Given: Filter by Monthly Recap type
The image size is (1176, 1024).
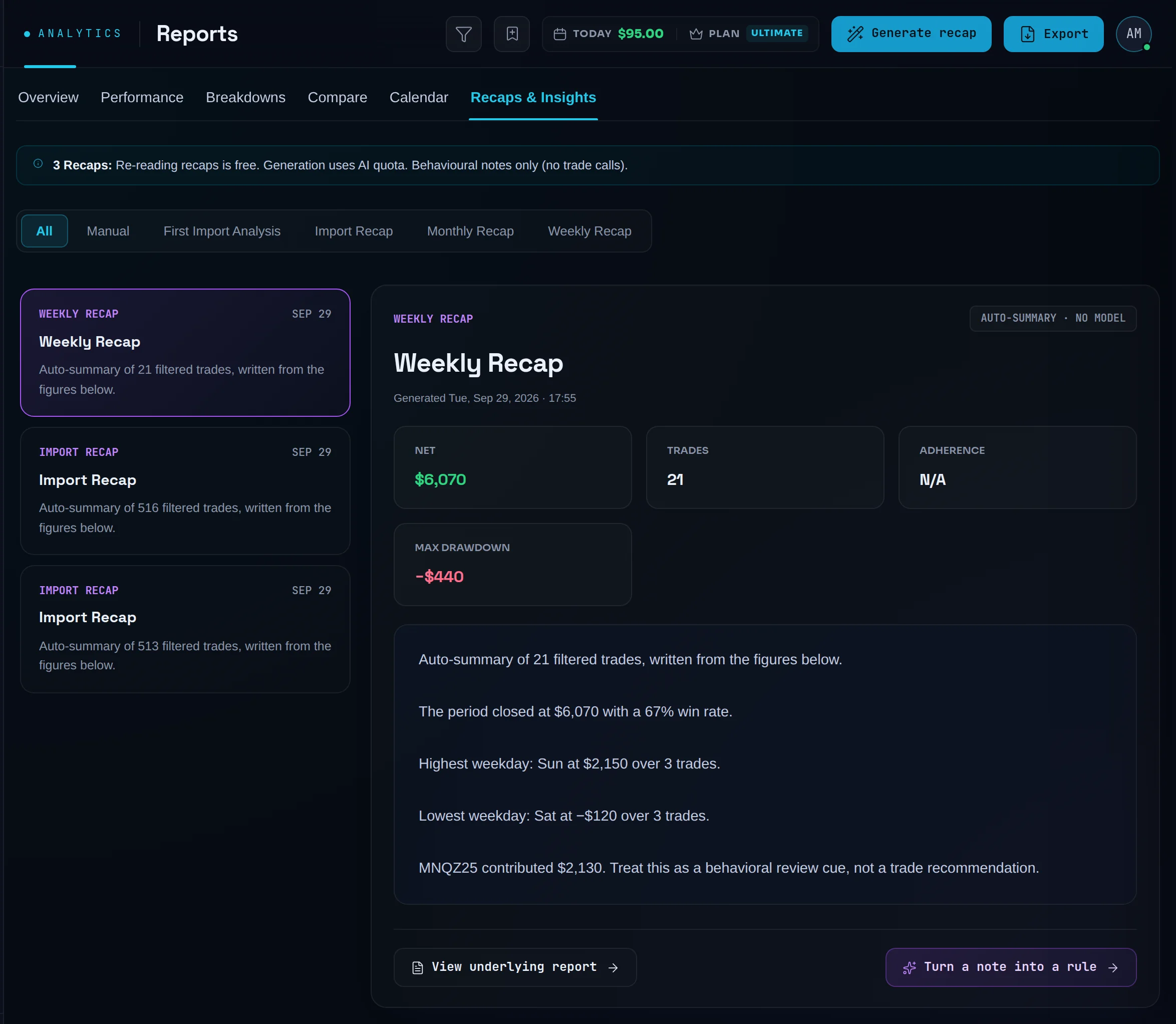Looking at the screenshot, I should [470, 231].
